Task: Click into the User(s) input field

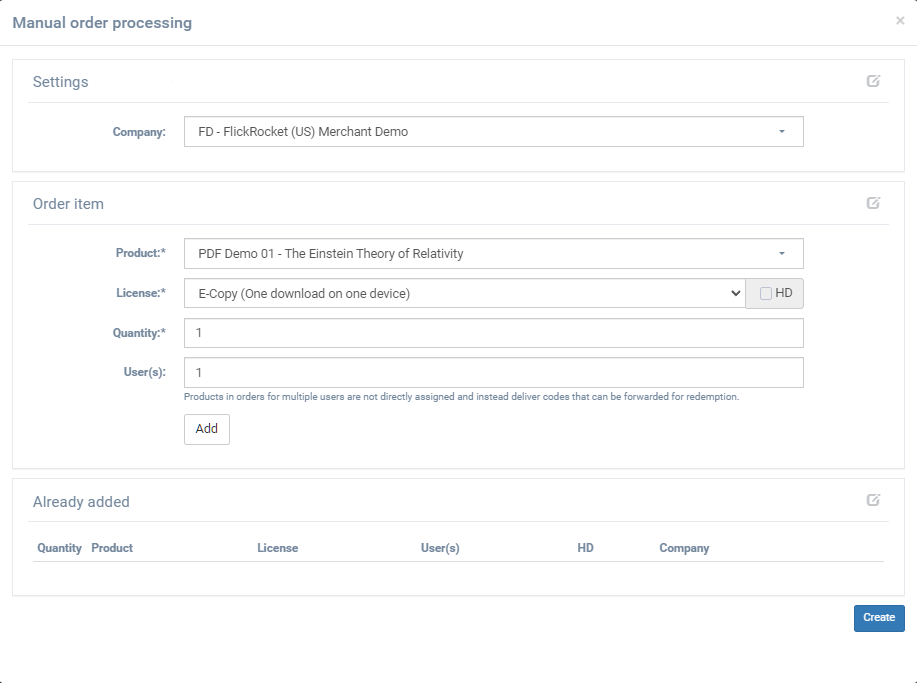Action: (x=493, y=372)
